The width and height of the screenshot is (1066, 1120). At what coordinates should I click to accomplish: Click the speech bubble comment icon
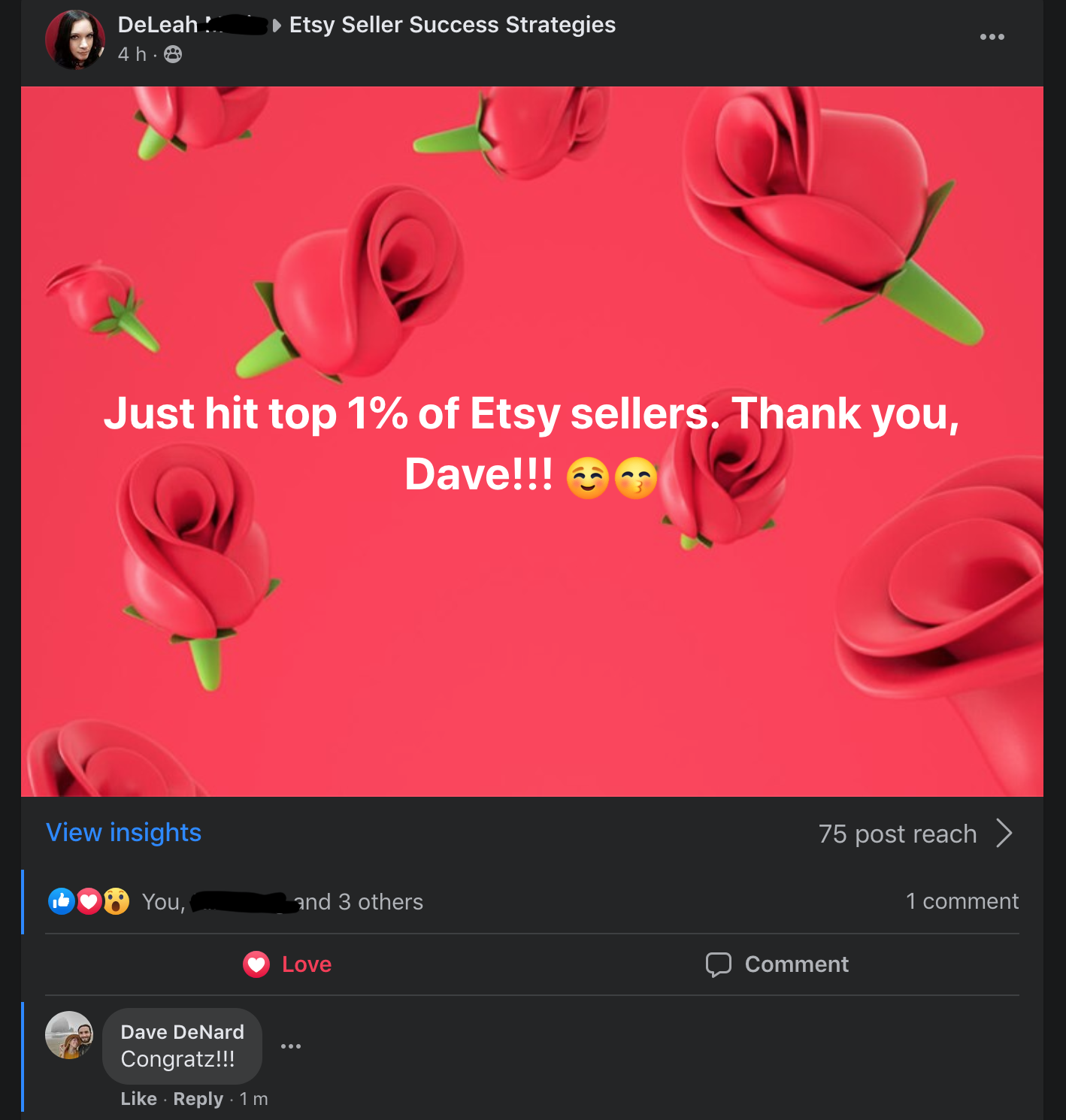point(719,964)
